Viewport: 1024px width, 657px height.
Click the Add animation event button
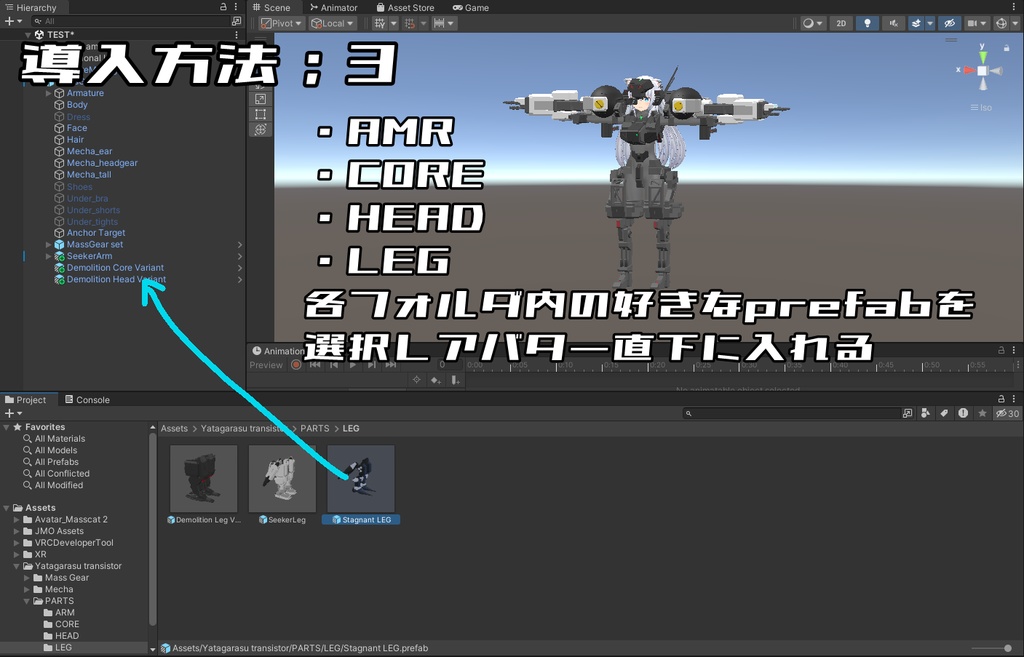456,380
